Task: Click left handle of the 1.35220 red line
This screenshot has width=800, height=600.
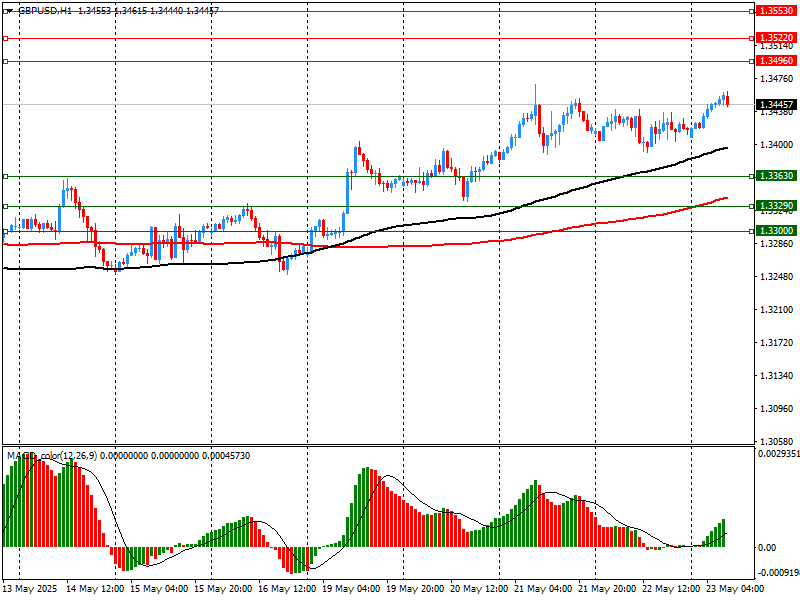Action: coord(5,38)
